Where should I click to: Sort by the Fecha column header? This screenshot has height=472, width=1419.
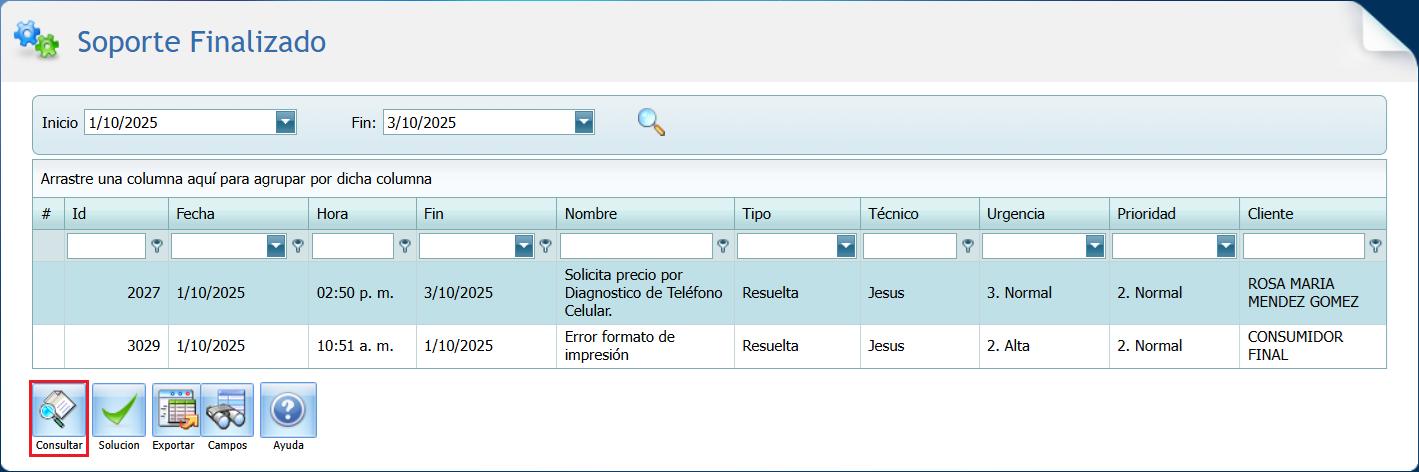coord(238,214)
